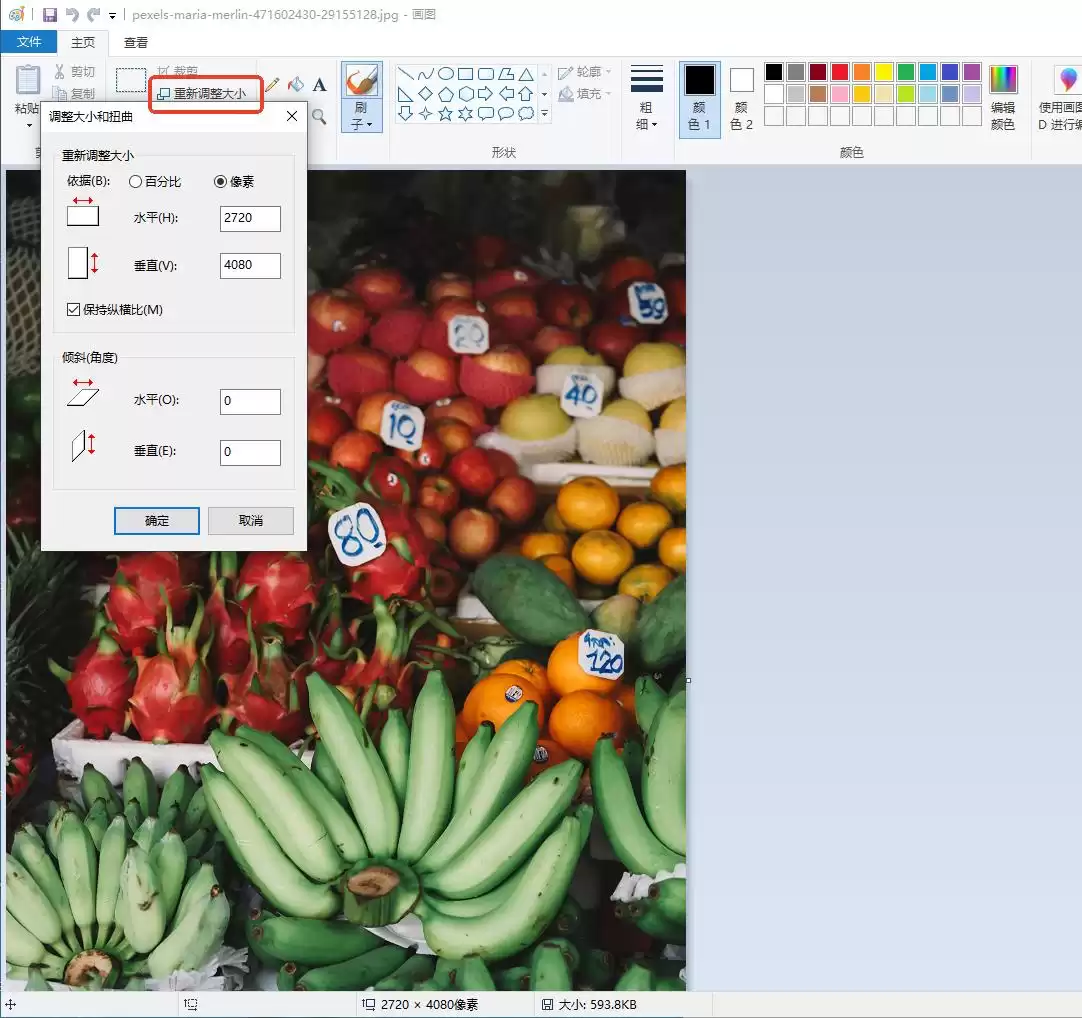Switch to the 查看 (View) tab
Viewport: 1082px width, 1018px height.
point(136,42)
